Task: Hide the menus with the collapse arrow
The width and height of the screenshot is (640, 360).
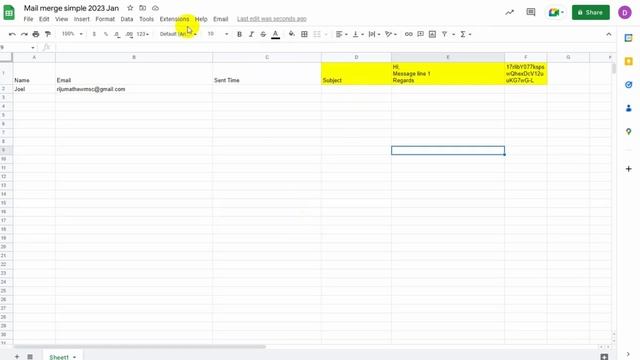Action: pos(609,34)
